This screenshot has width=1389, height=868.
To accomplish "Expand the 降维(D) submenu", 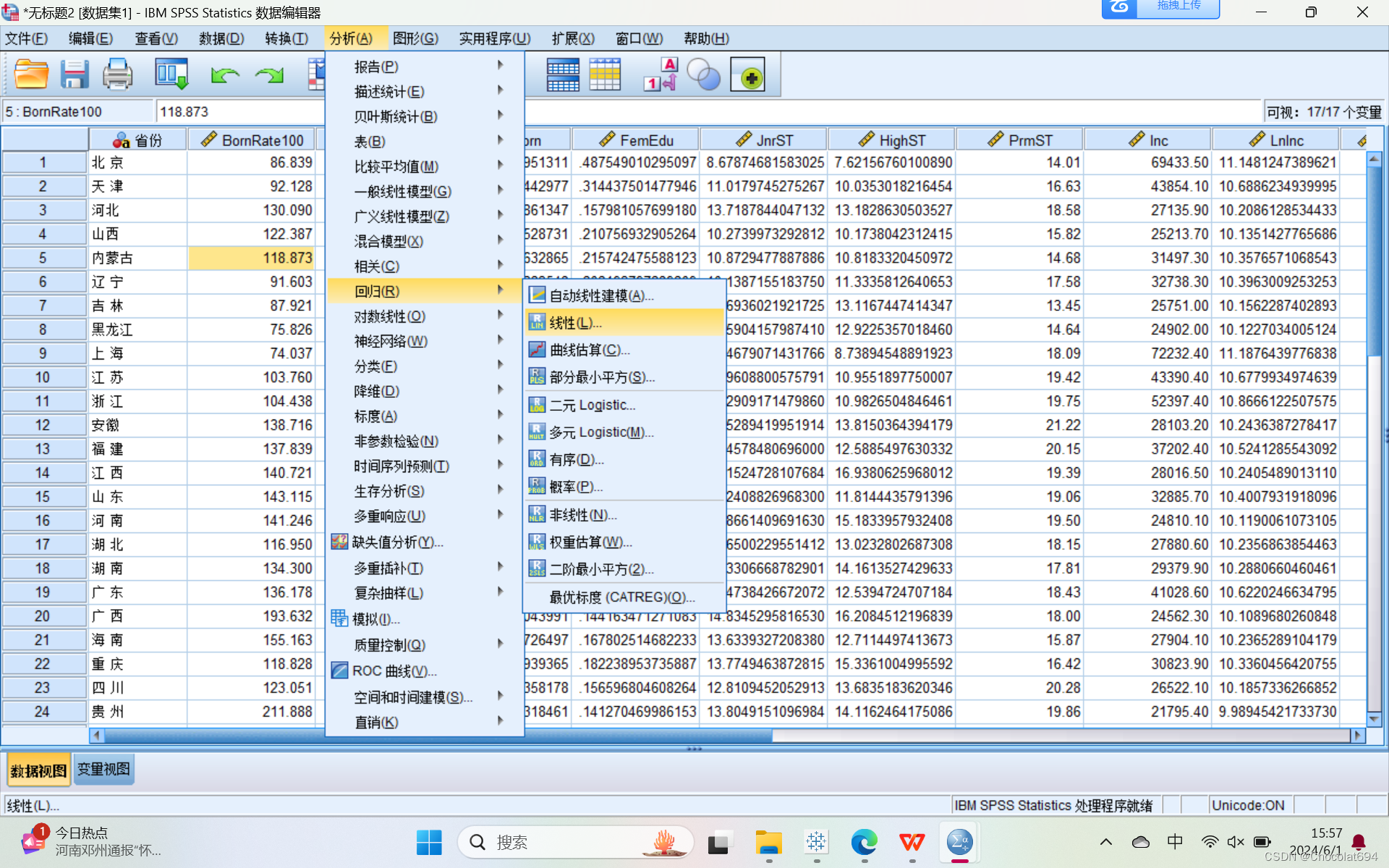I will (x=377, y=391).
